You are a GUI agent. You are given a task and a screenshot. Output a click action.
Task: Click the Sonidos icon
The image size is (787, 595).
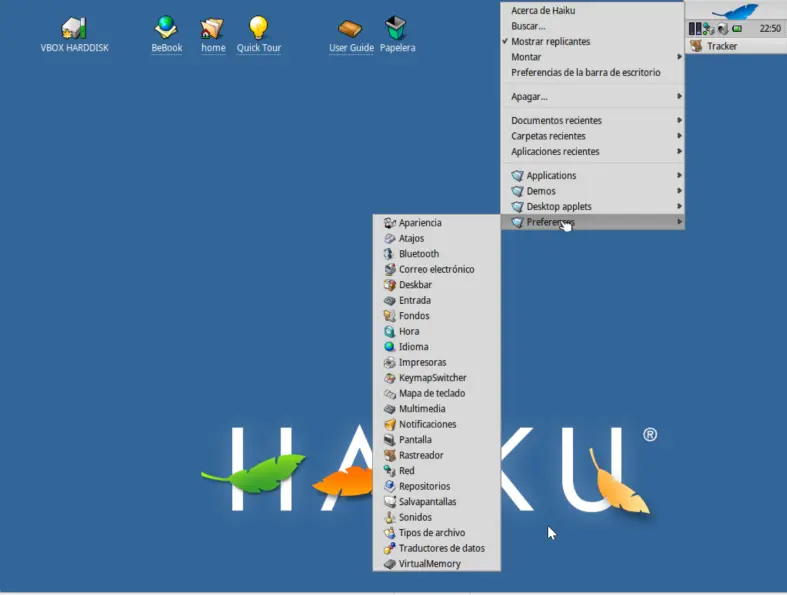[389, 517]
